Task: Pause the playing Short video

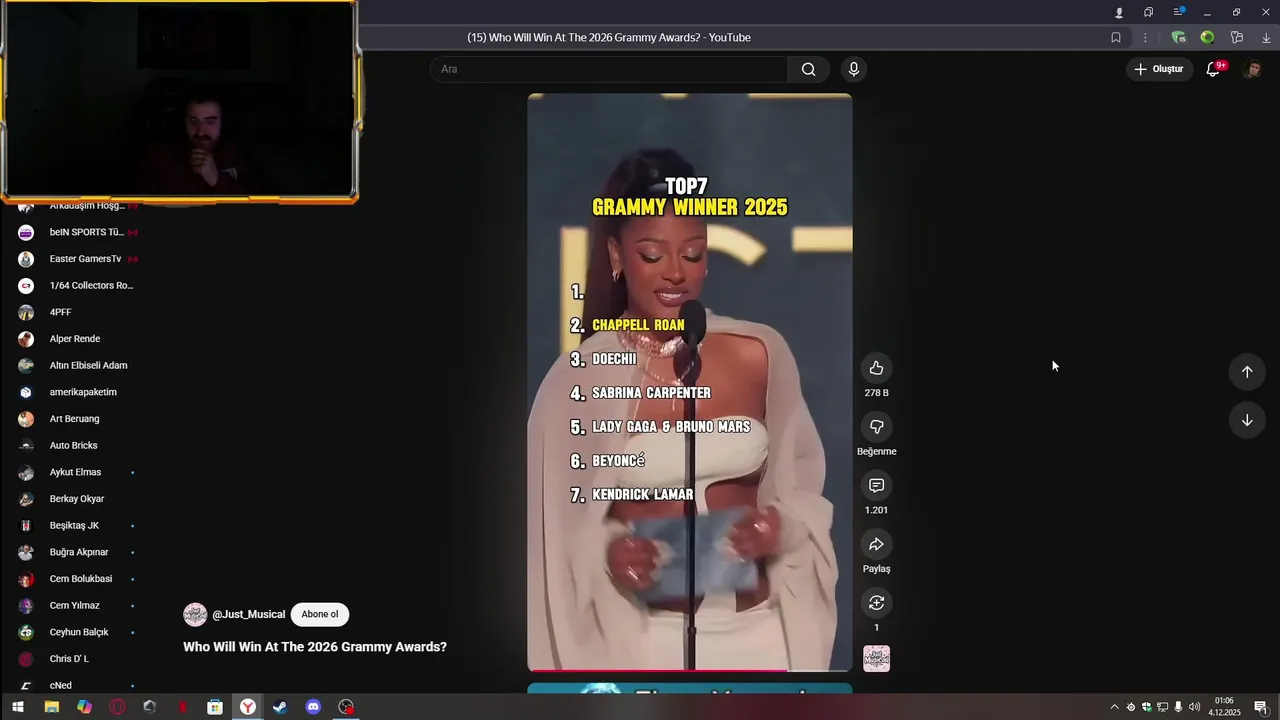Action: point(690,382)
